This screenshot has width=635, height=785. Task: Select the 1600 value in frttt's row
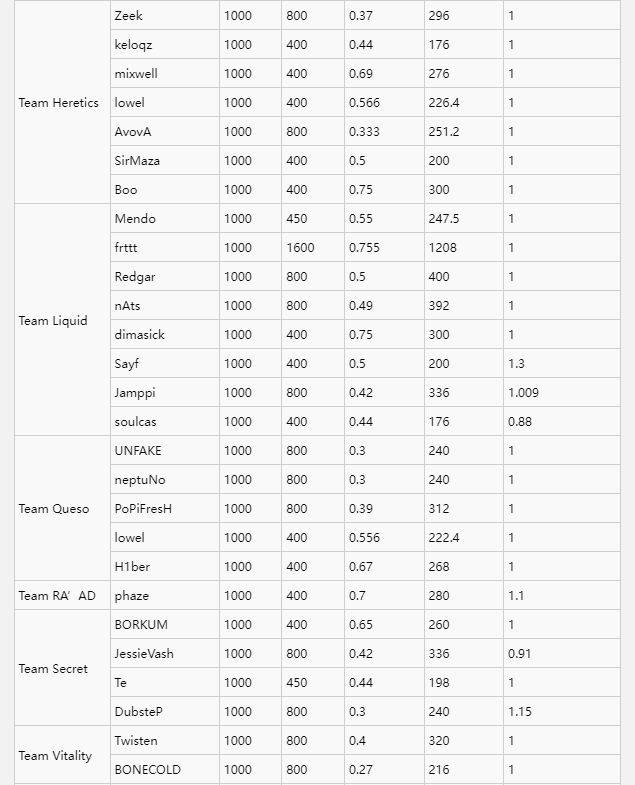(x=300, y=248)
